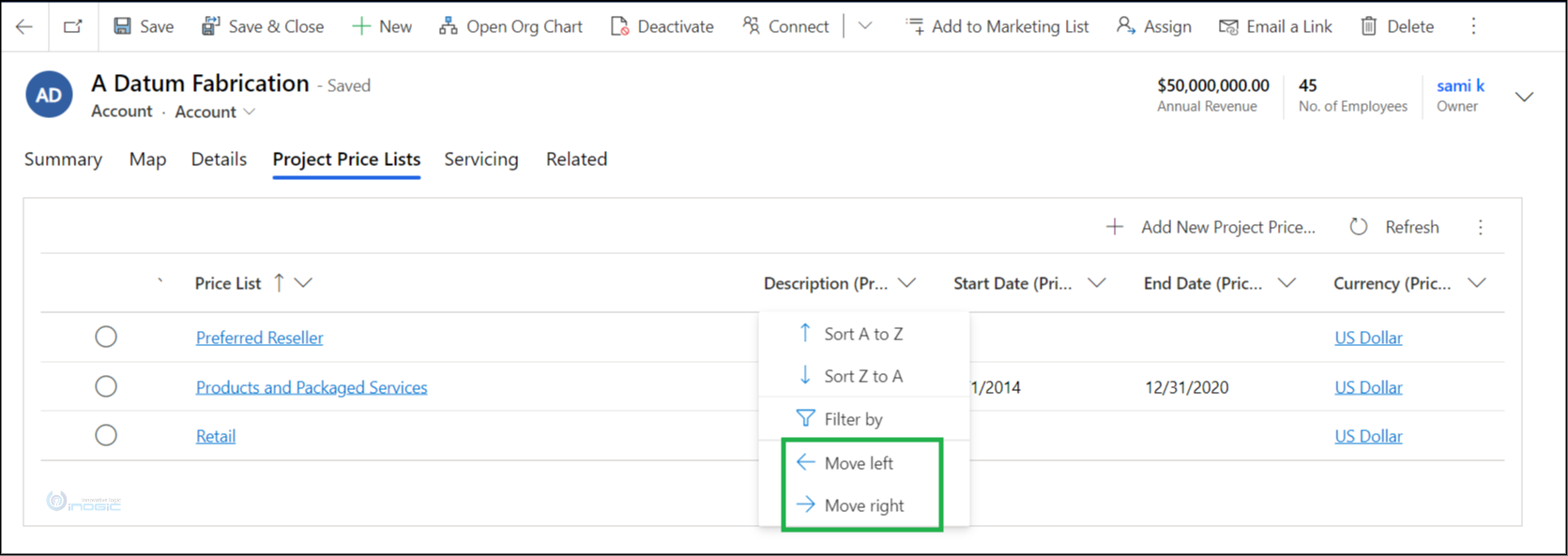
Task: Expand the Connect split-button chevron
Action: (x=865, y=26)
